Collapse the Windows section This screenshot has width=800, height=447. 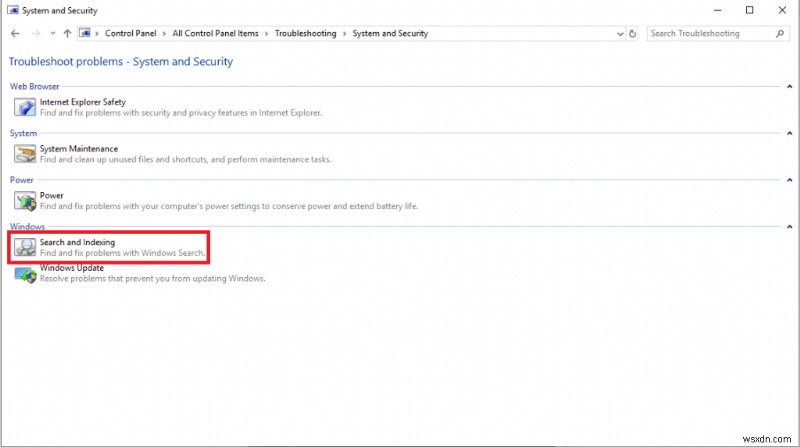click(789, 227)
